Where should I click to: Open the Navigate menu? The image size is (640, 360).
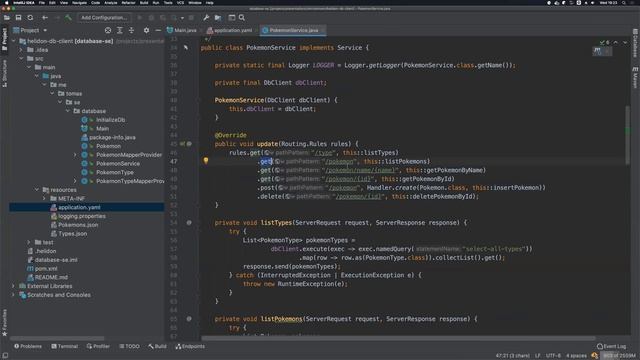[79, 2]
